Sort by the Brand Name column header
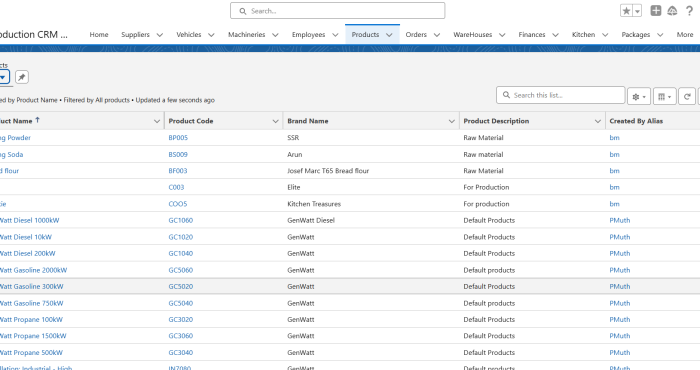700x370 pixels. (x=308, y=121)
